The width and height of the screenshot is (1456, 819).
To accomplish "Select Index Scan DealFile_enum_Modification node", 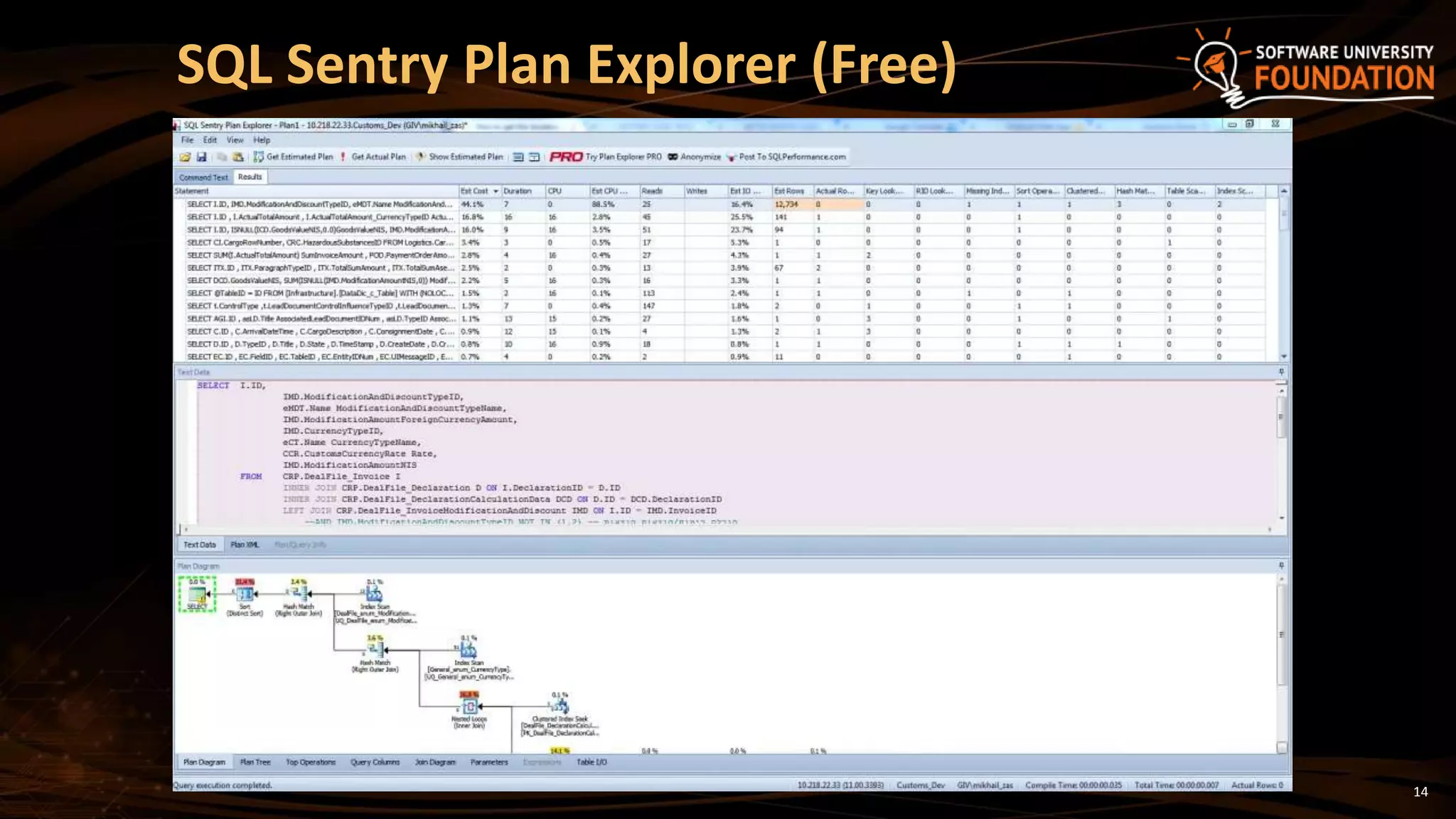I will click(375, 601).
